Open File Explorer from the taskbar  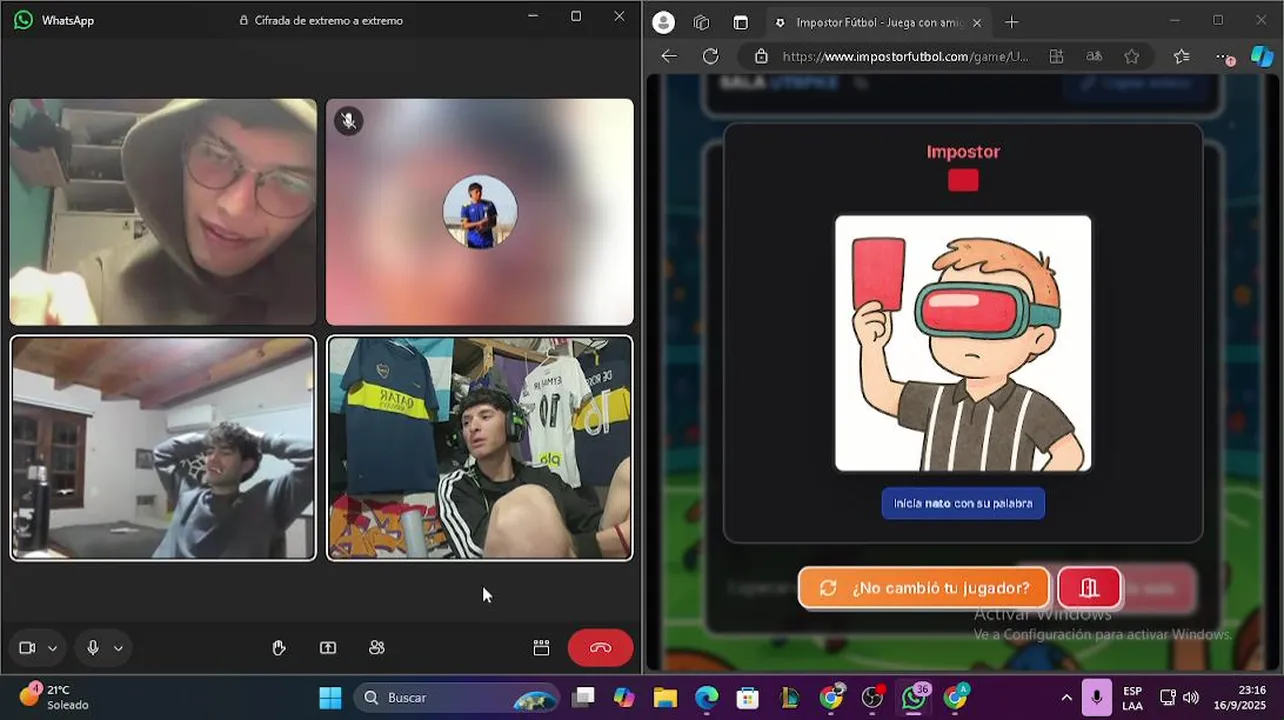click(x=665, y=697)
